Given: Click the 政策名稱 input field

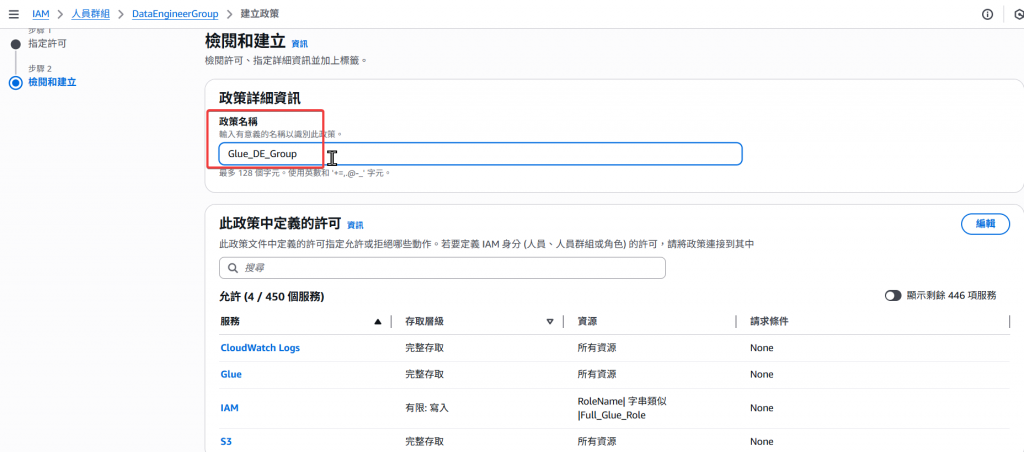Looking at the screenshot, I should (x=480, y=153).
